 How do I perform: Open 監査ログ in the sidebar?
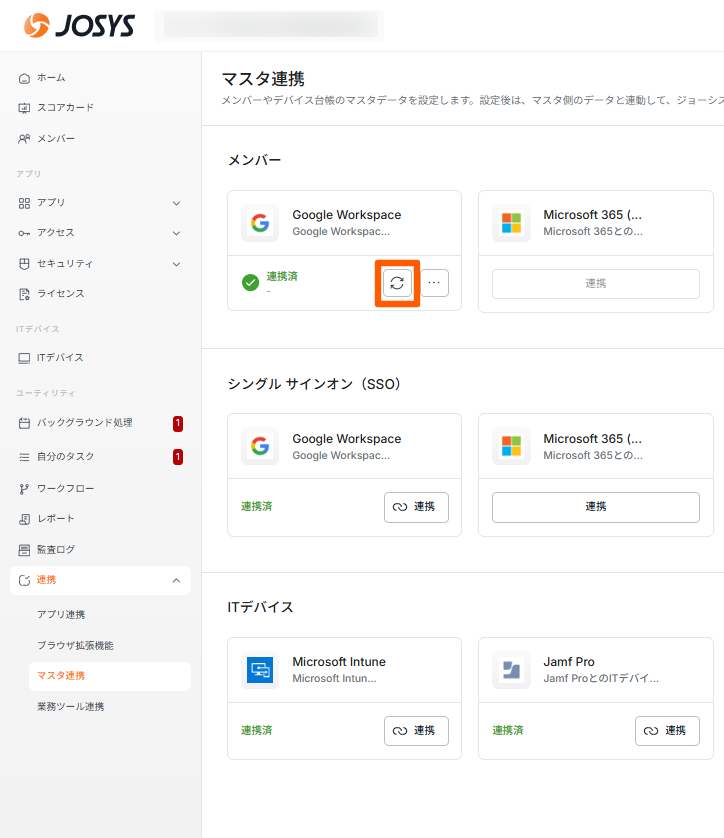(56, 549)
